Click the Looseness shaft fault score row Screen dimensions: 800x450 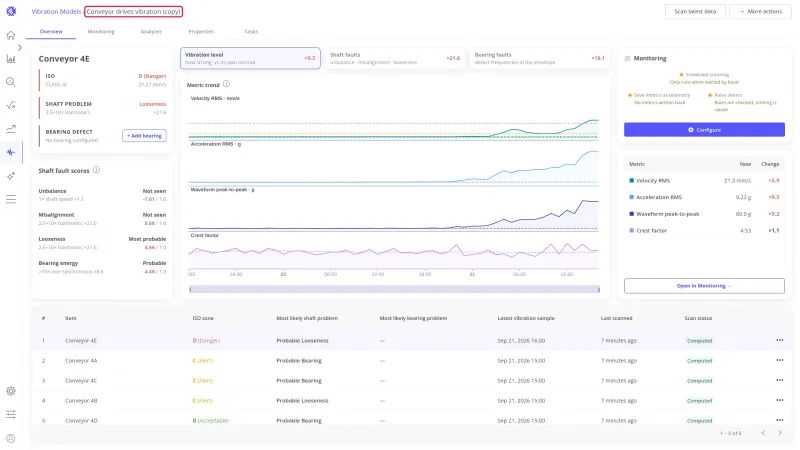[102, 243]
